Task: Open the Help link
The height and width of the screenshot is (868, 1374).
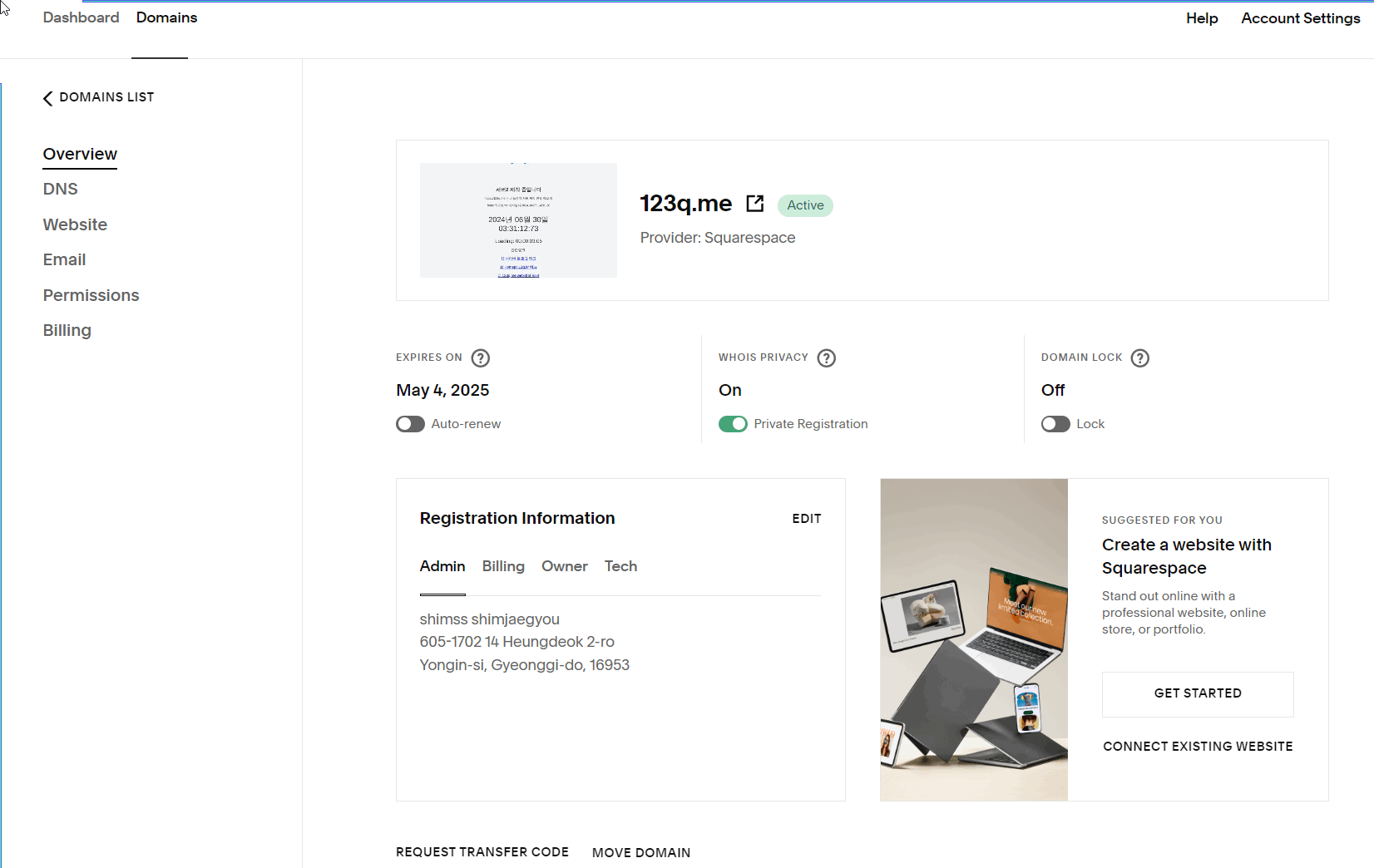Action: 1202,18
